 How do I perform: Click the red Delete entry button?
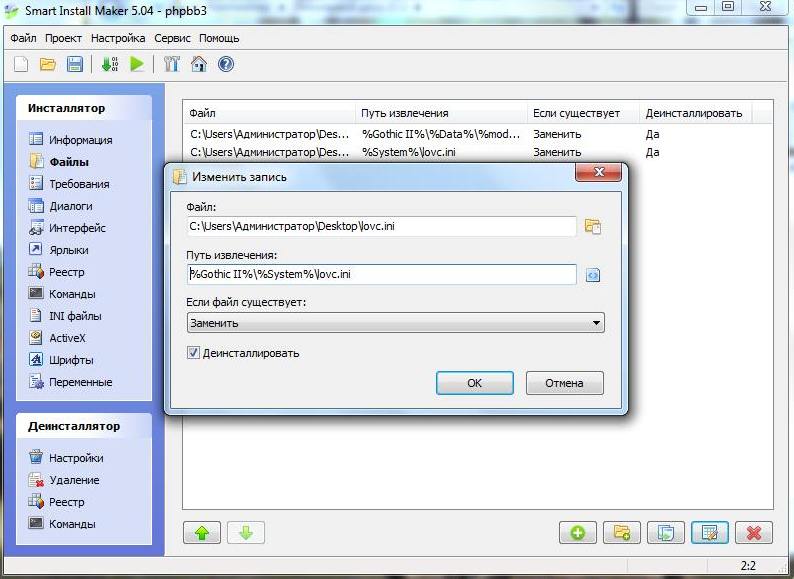click(754, 533)
